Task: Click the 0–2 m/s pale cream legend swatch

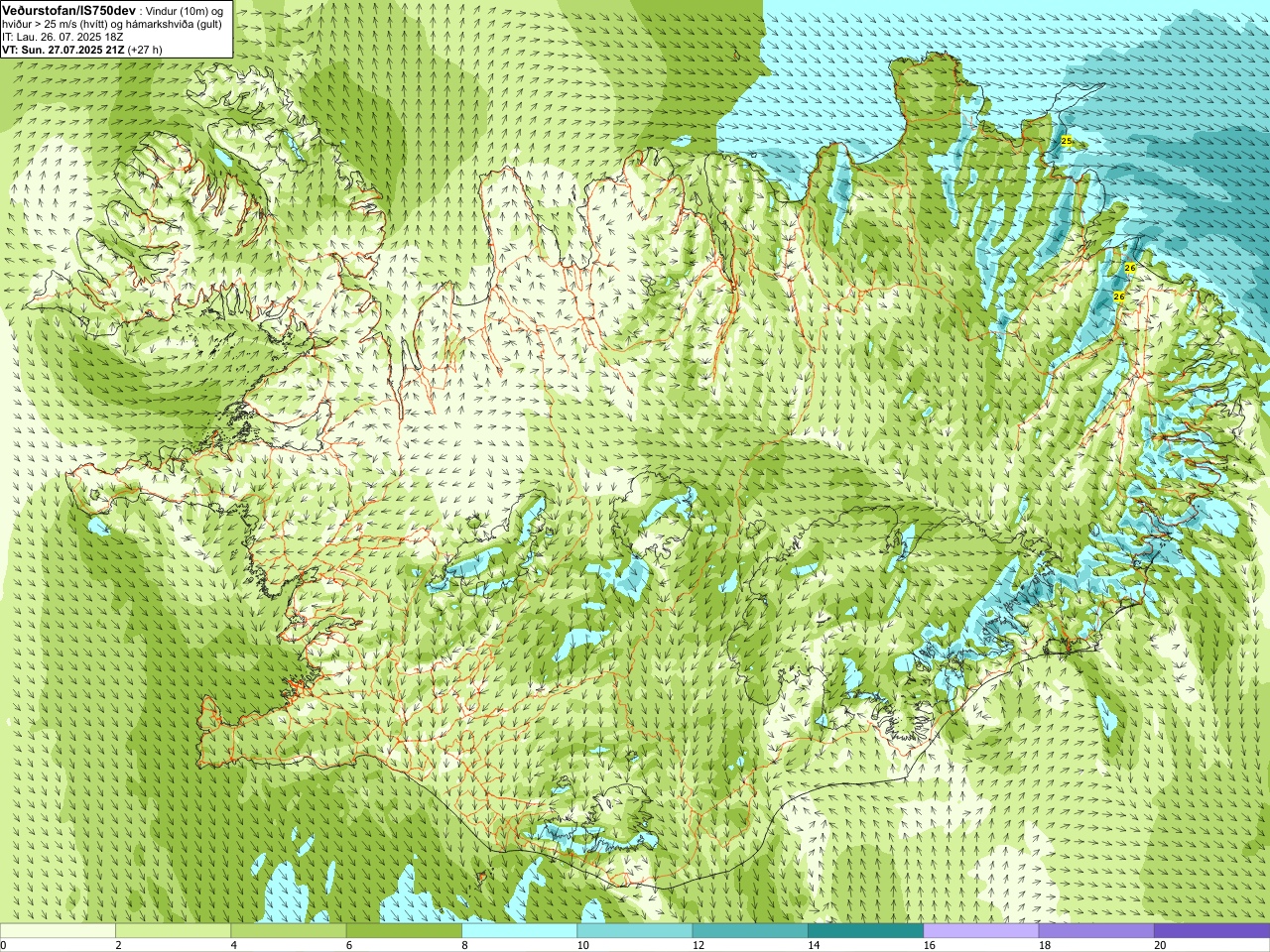Action: 58,931
